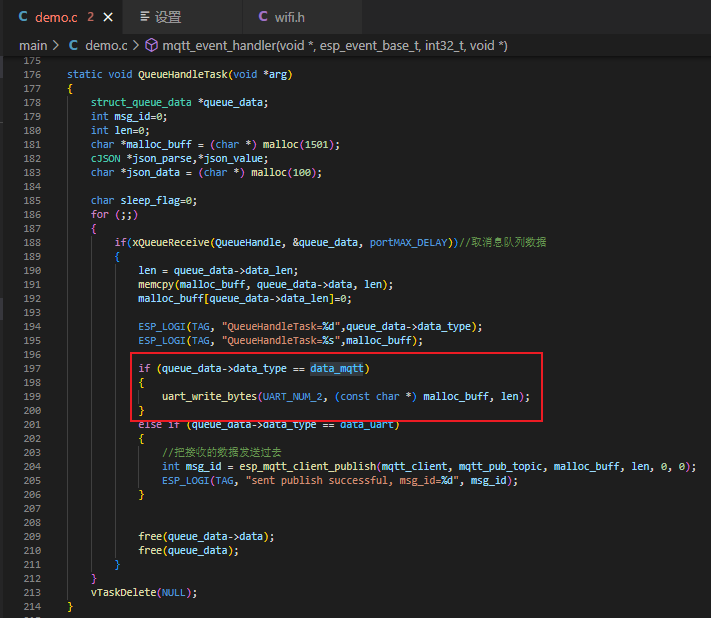Screen dimensions: 711x618
Task: Click uart_write_bytes on line 199
Action: click(x=209, y=397)
